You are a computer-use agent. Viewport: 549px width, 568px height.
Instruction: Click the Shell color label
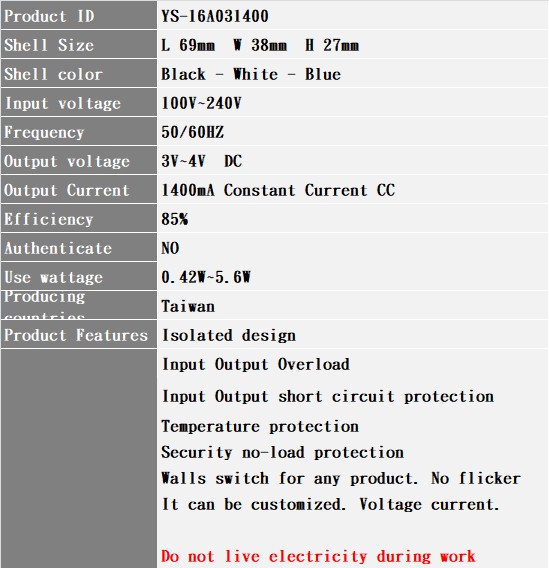53,74
